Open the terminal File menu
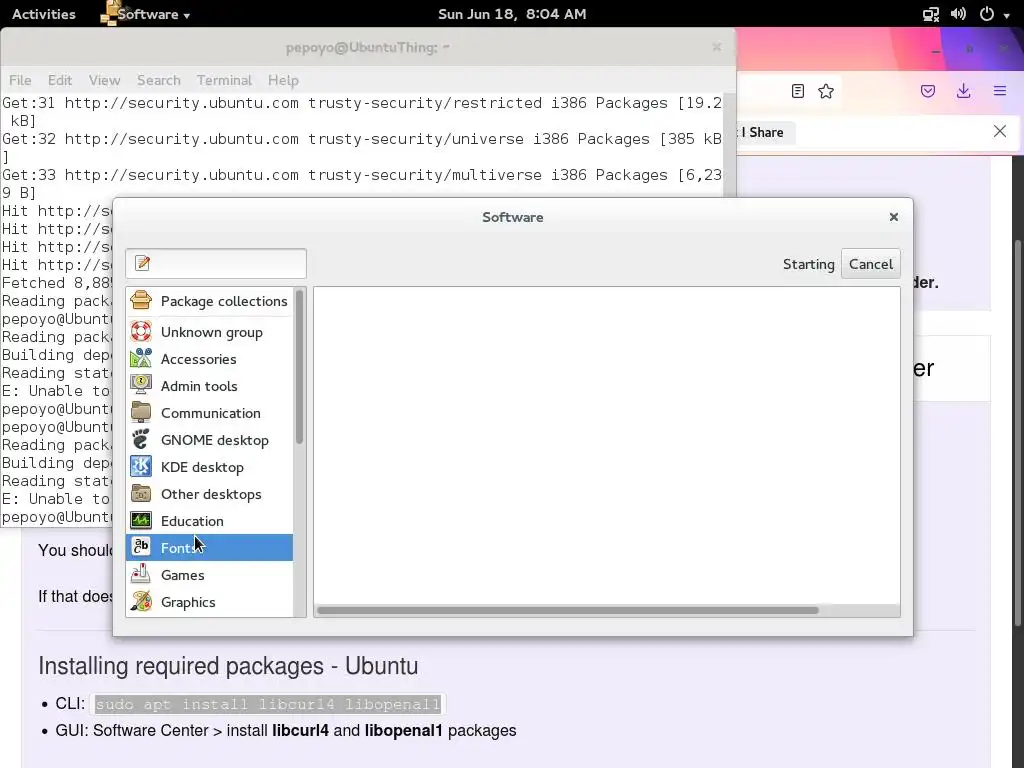Viewport: 1024px width, 768px height. (x=20, y=80)
